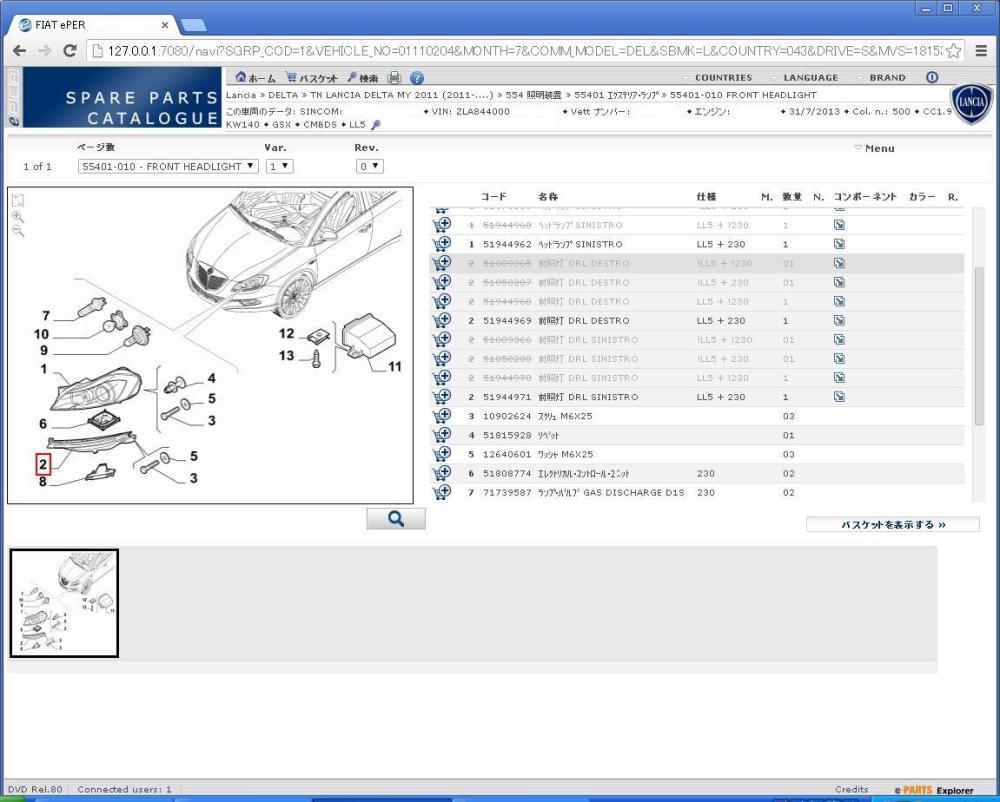Click the printer icon in toolbar
Image resolution: width=1000 pixels, height=802 pixels.
point(395,78)
